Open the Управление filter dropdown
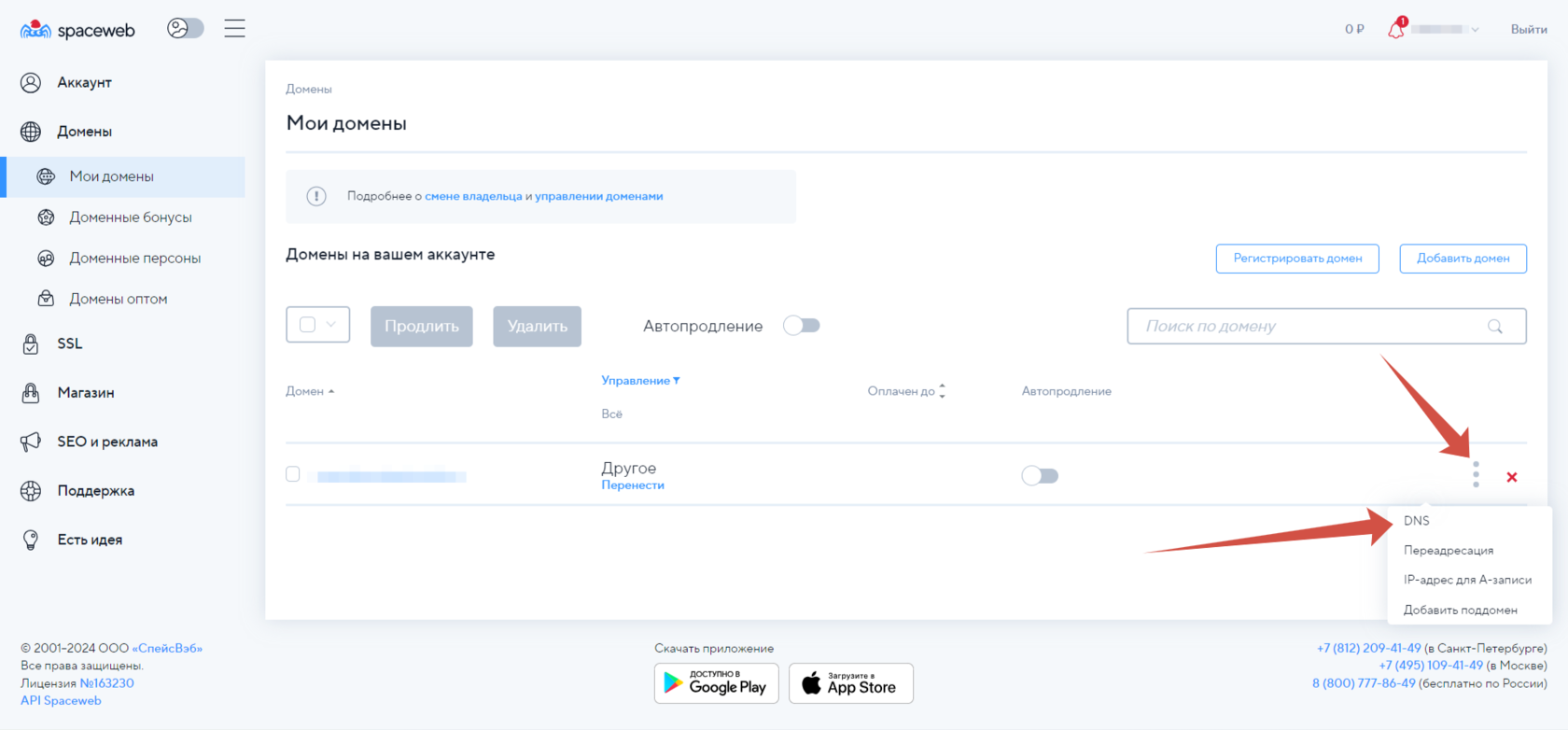The width and height of the screenshot is (1568, 730). (640, 381)
